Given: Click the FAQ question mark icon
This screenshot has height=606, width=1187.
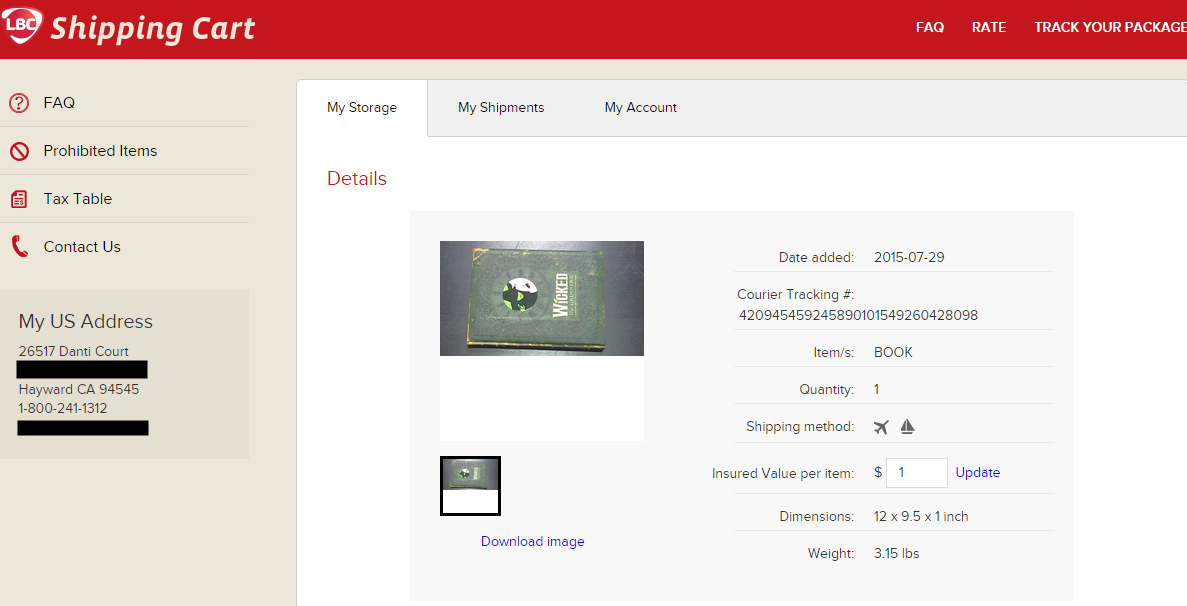Looking at the screenshot, I should click(x=19, y=102).
